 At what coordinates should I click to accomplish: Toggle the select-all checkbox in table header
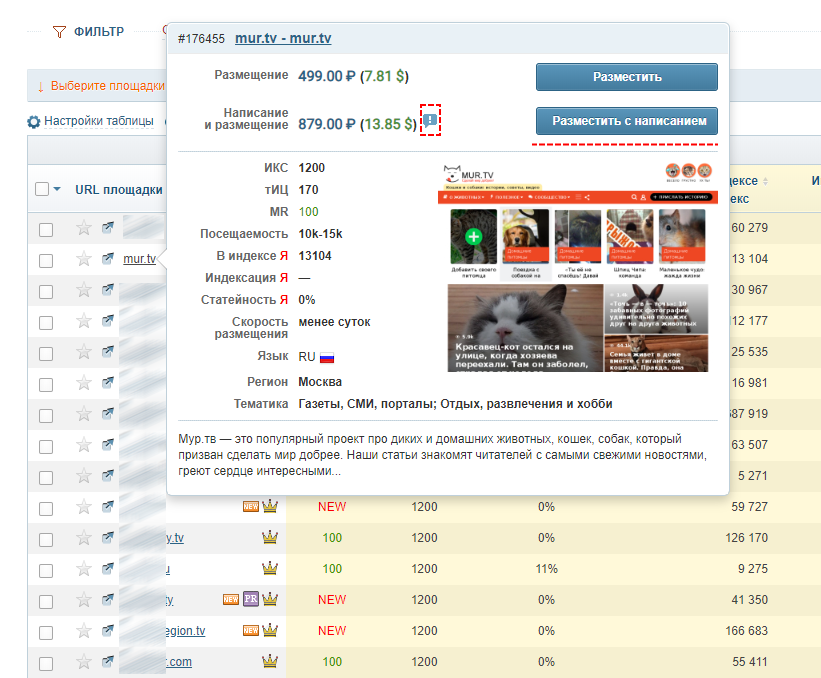[42, 189]
